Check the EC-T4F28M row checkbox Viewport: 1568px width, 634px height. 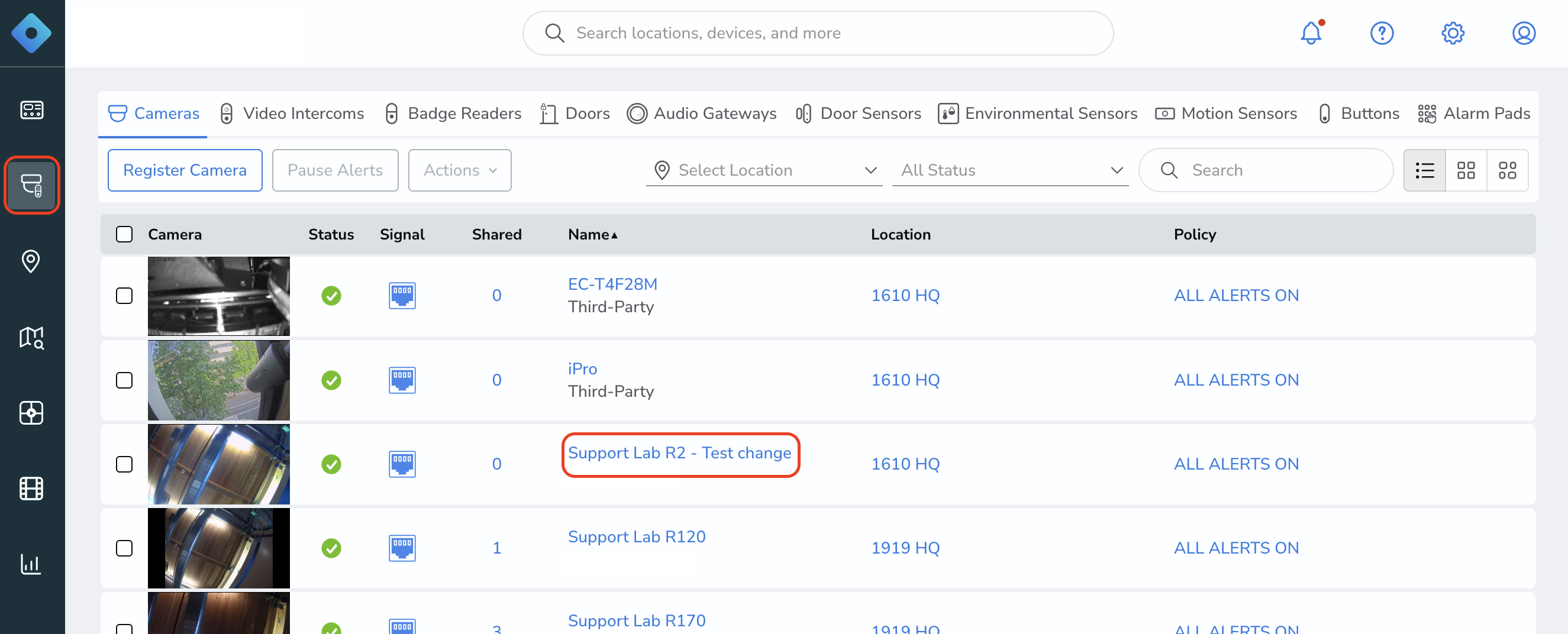pyautogui.click(x=124, y=296)
